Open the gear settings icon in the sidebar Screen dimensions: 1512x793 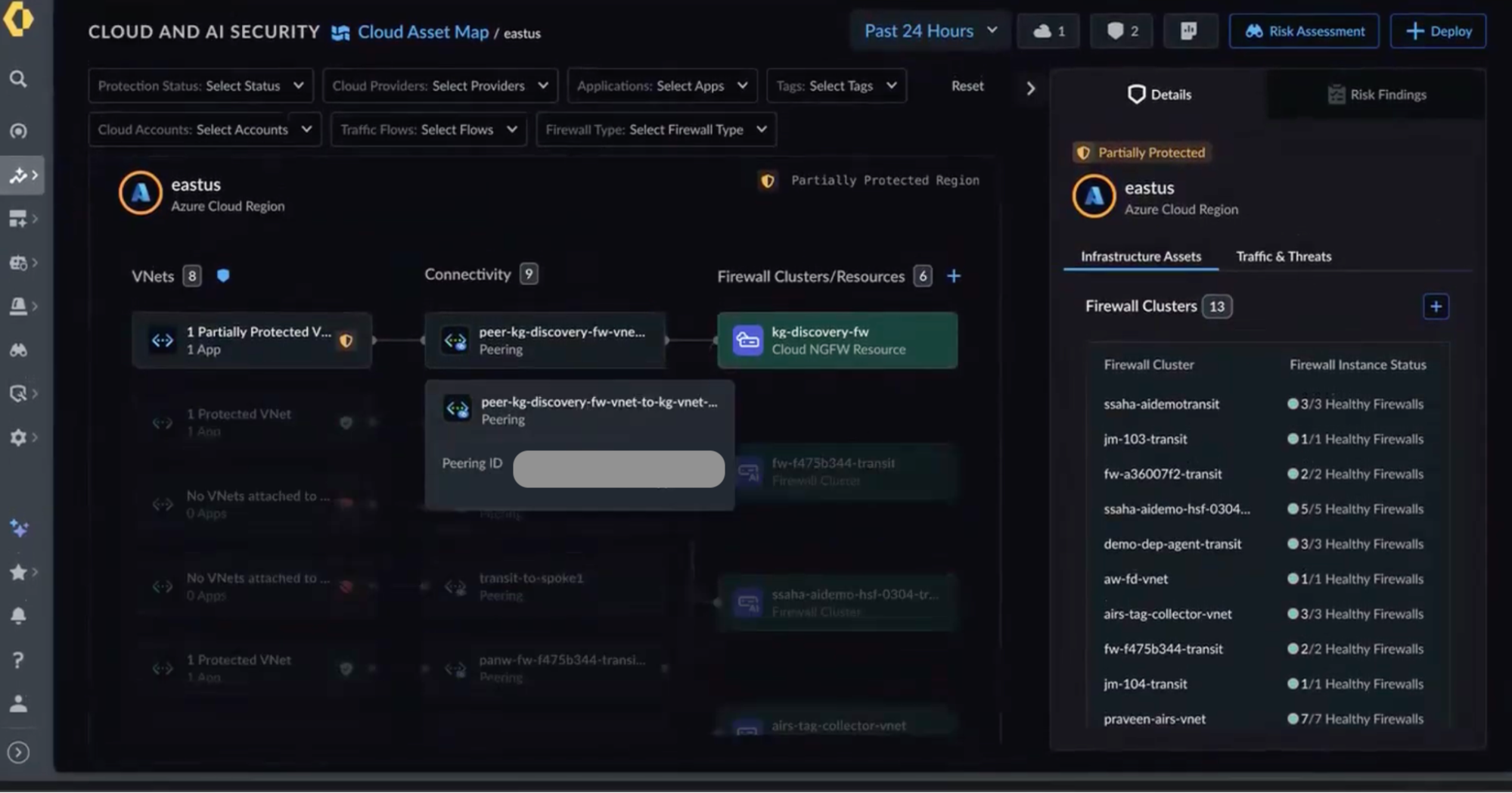point(18,437)
